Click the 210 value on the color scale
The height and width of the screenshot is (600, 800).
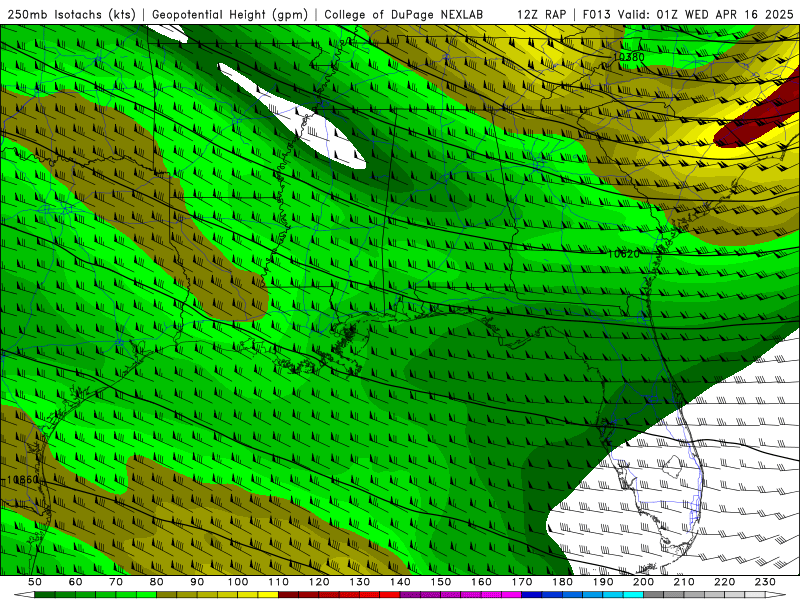coord(684,582)
